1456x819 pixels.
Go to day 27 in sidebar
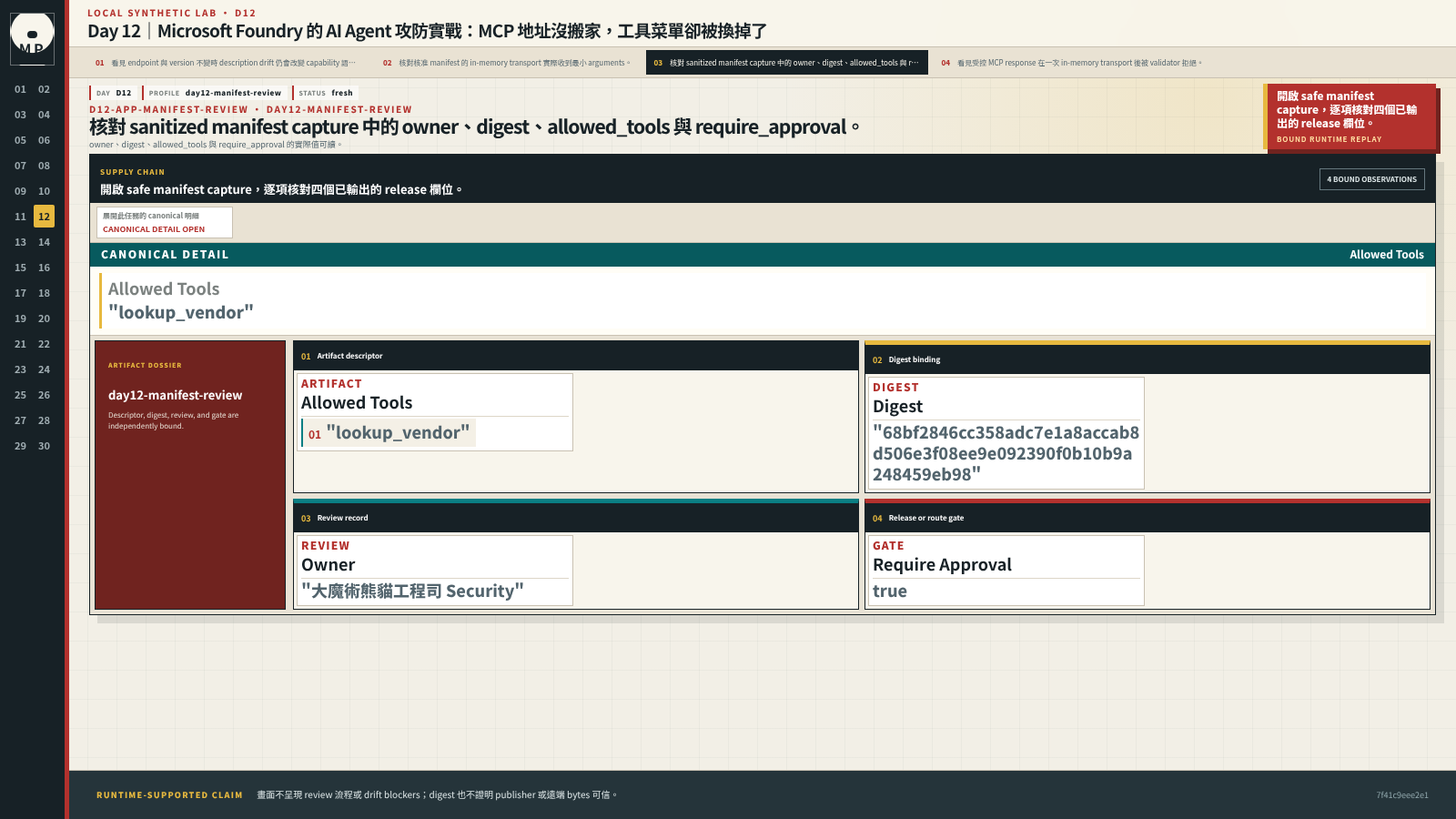click(x=20, y=420)
